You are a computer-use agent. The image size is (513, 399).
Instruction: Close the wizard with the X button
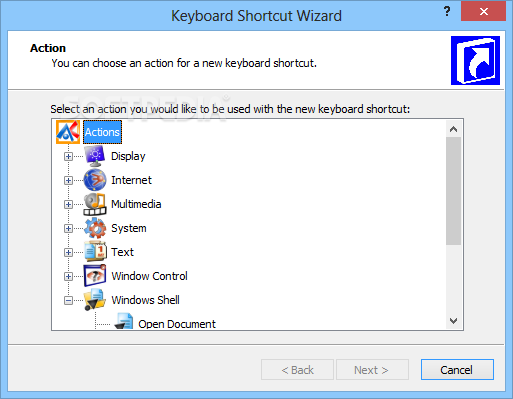coord(484,12)
